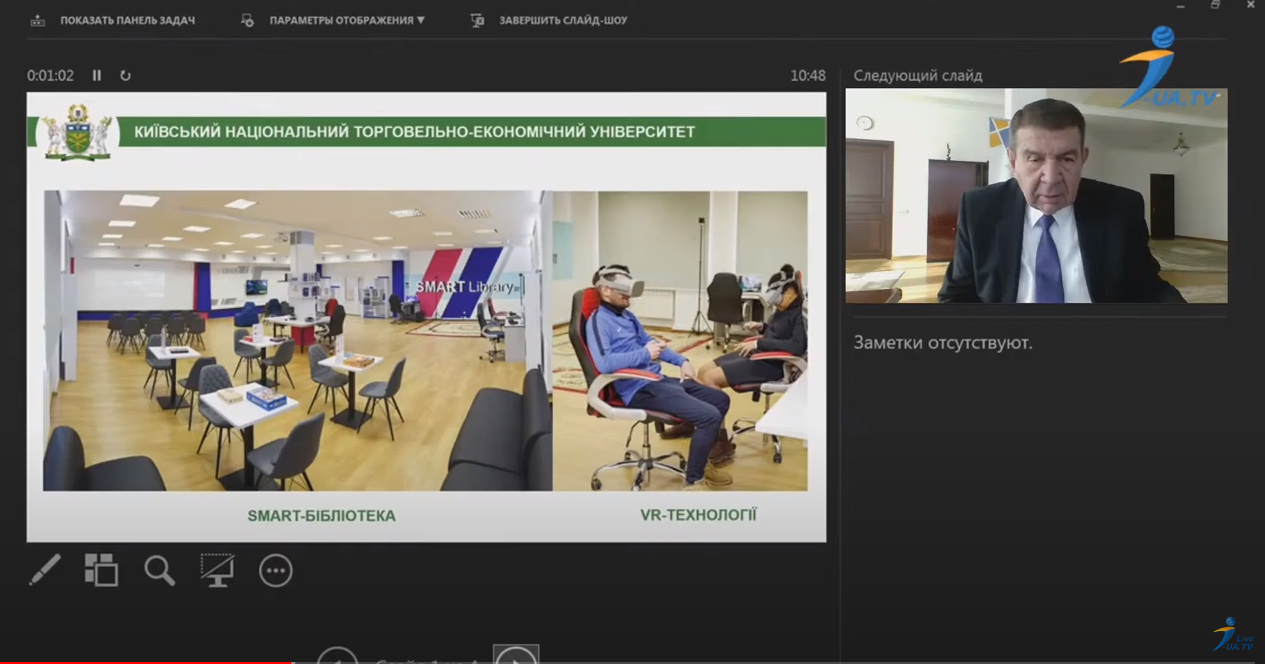
Task: Click the display settings icon
Action: coord(248,20)
